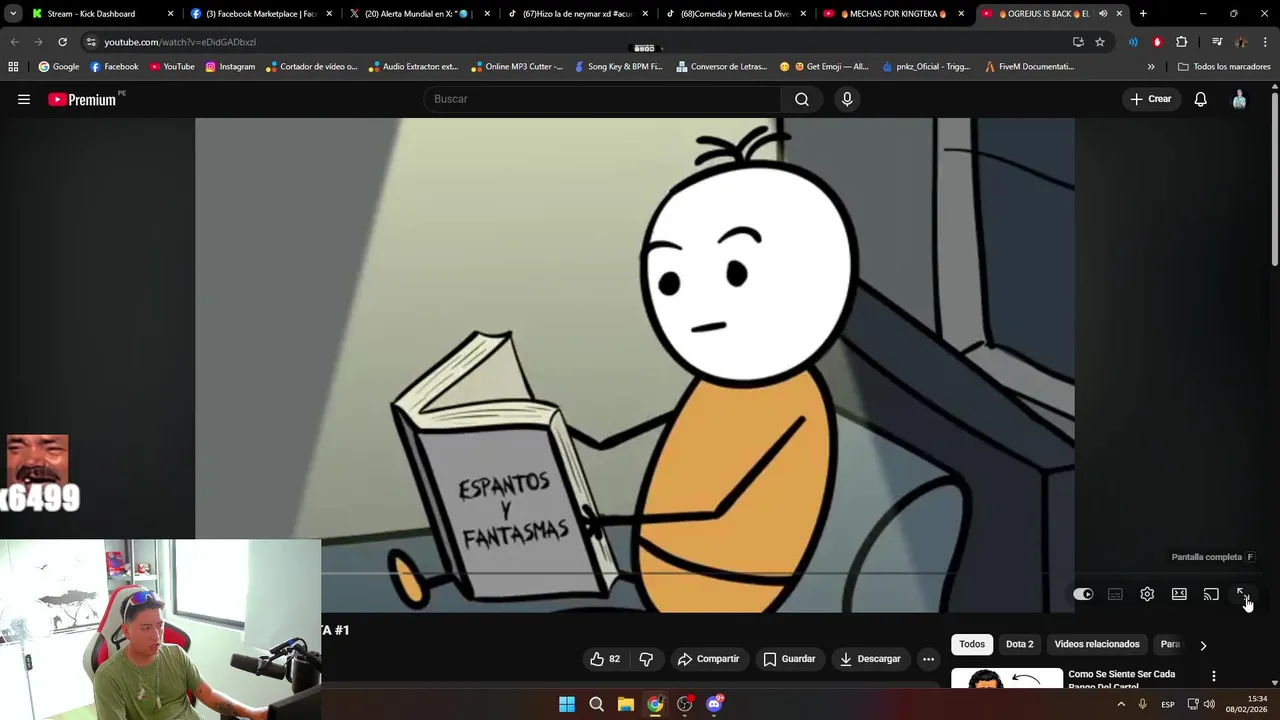The width and height of the screenshot is (1280, 720).
Task: Switch to 'Hizo la de neymar' tab
Action: tap(578, 14)
